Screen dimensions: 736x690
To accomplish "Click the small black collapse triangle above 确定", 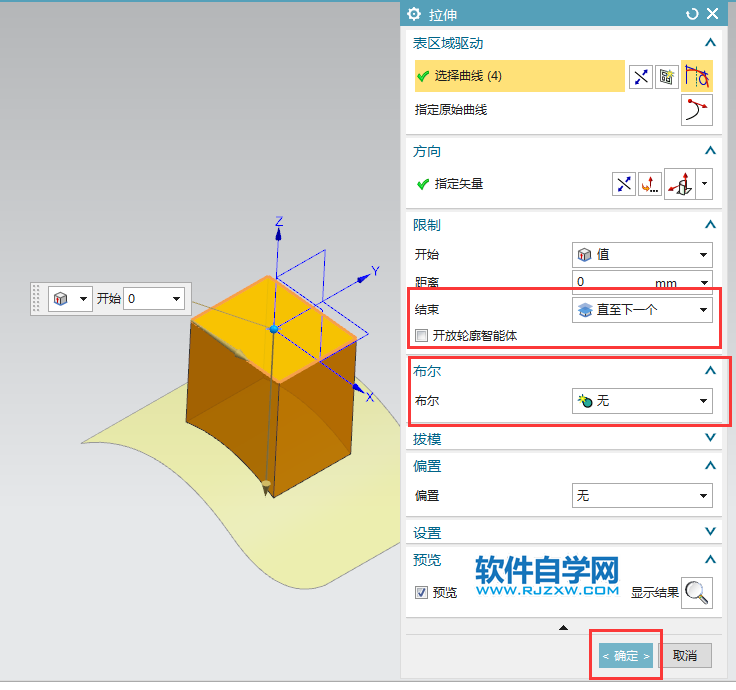I will pos(563,628).
